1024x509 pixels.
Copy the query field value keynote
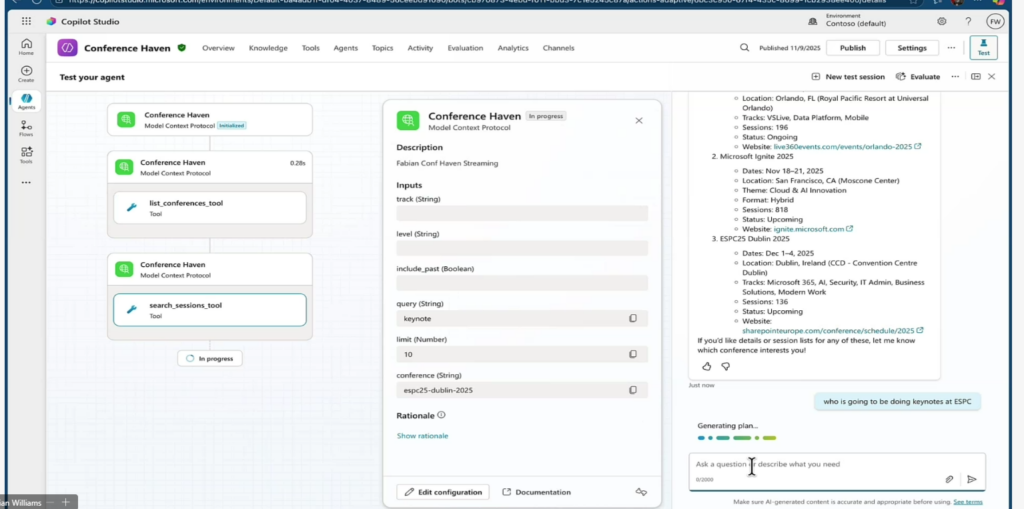(x=632, y=318)
